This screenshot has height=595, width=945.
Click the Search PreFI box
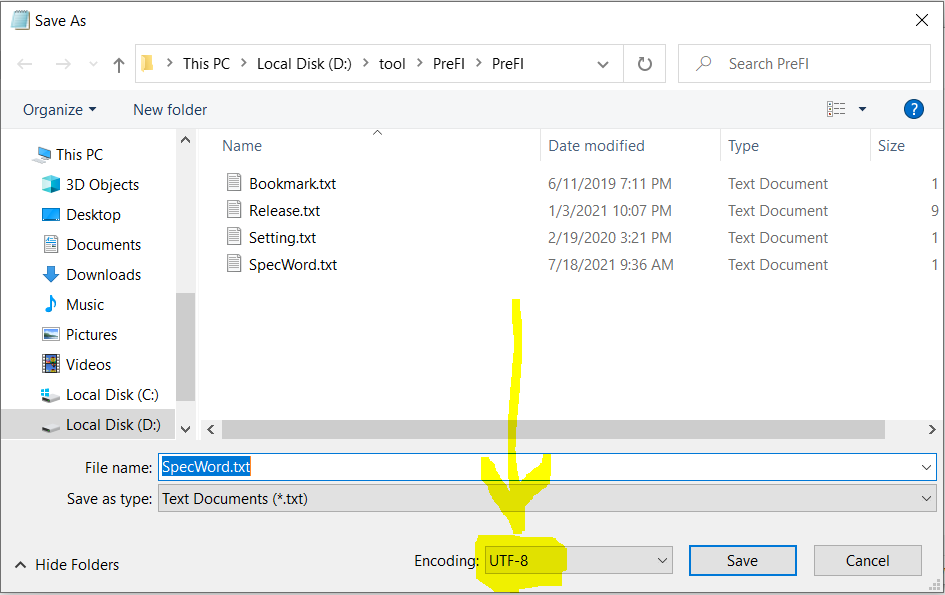(x=804, y=63)
